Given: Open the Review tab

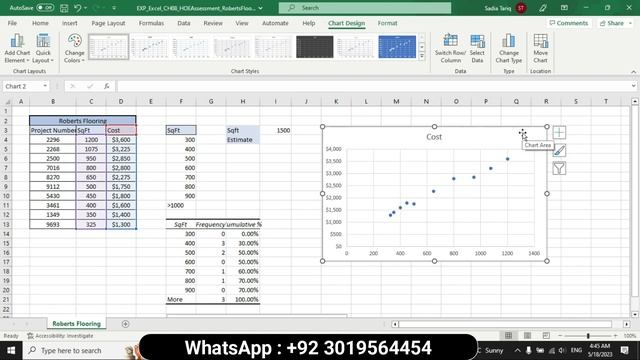Looking at the screenshot, I should point(213,23).
